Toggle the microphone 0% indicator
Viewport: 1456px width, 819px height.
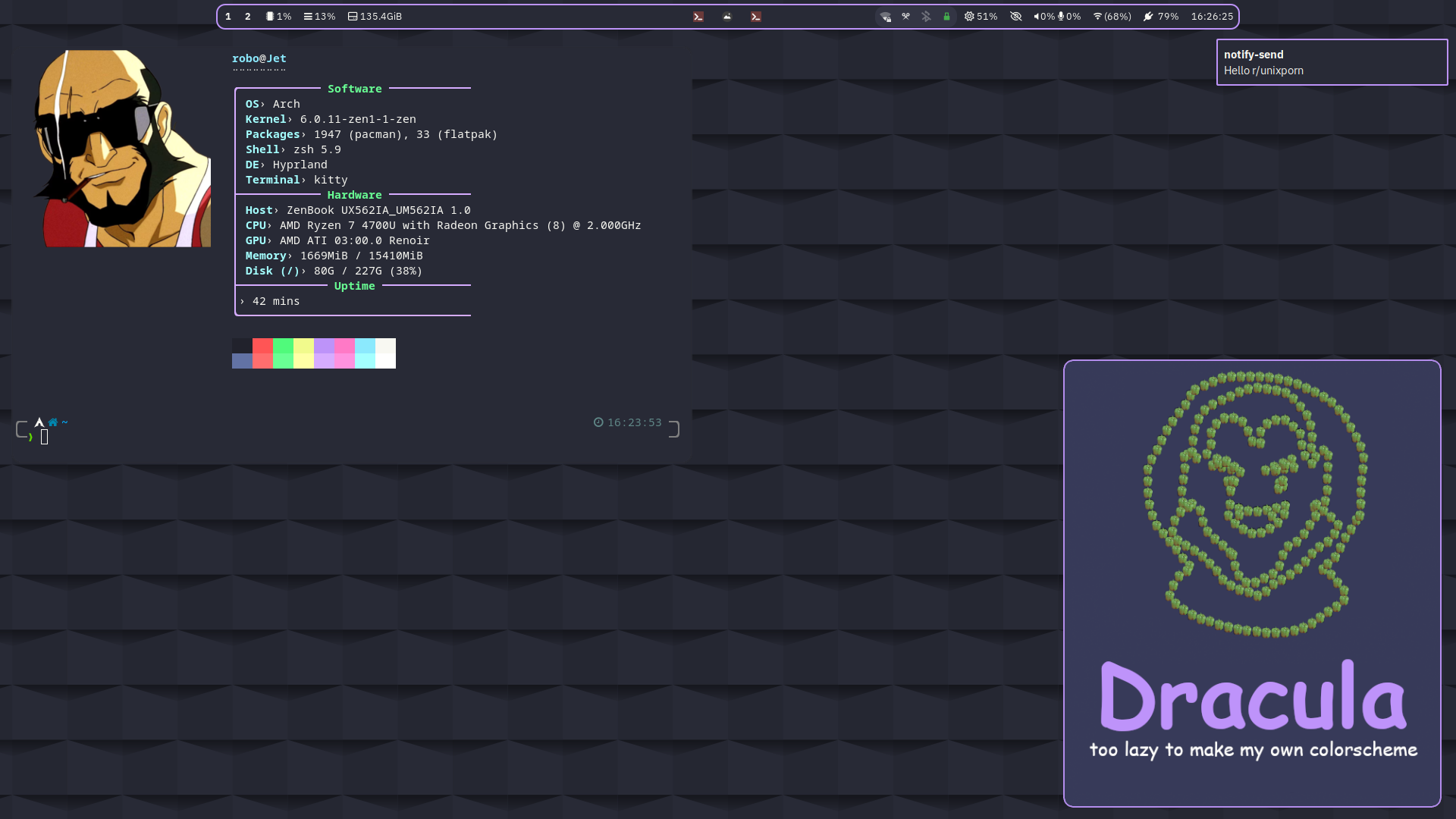(x=1069, y=17)
